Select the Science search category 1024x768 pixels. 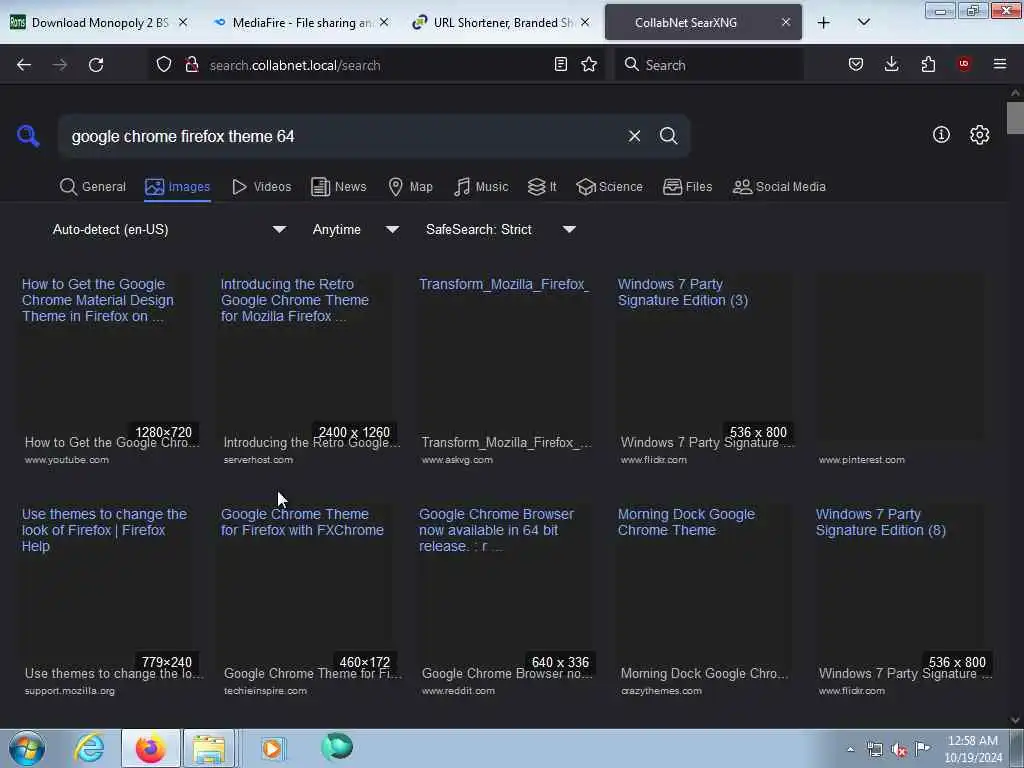(610, 187)
